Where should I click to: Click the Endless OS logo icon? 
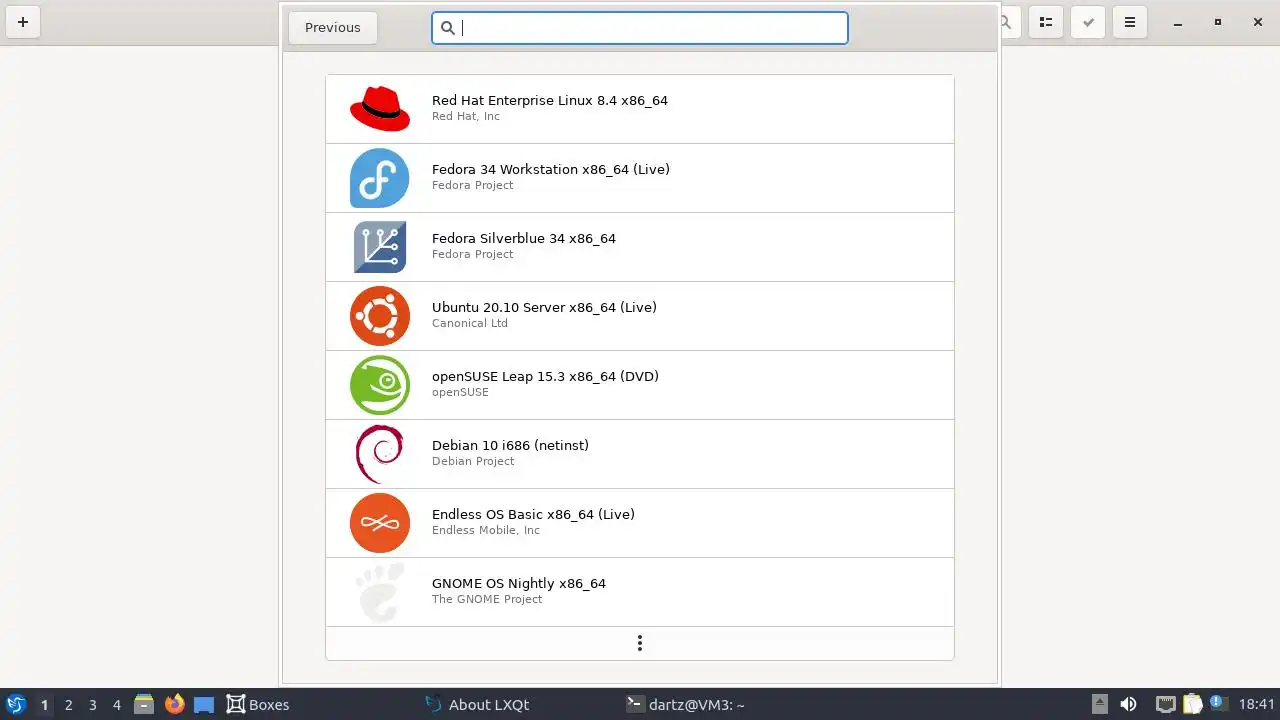click(x=380, y=523)
